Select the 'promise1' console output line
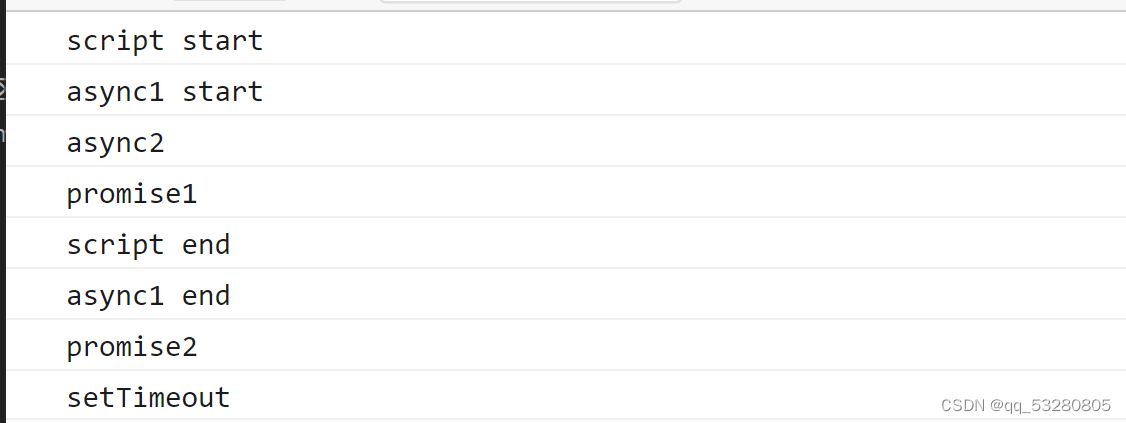The image size is (1126, 423). [566, 192]
